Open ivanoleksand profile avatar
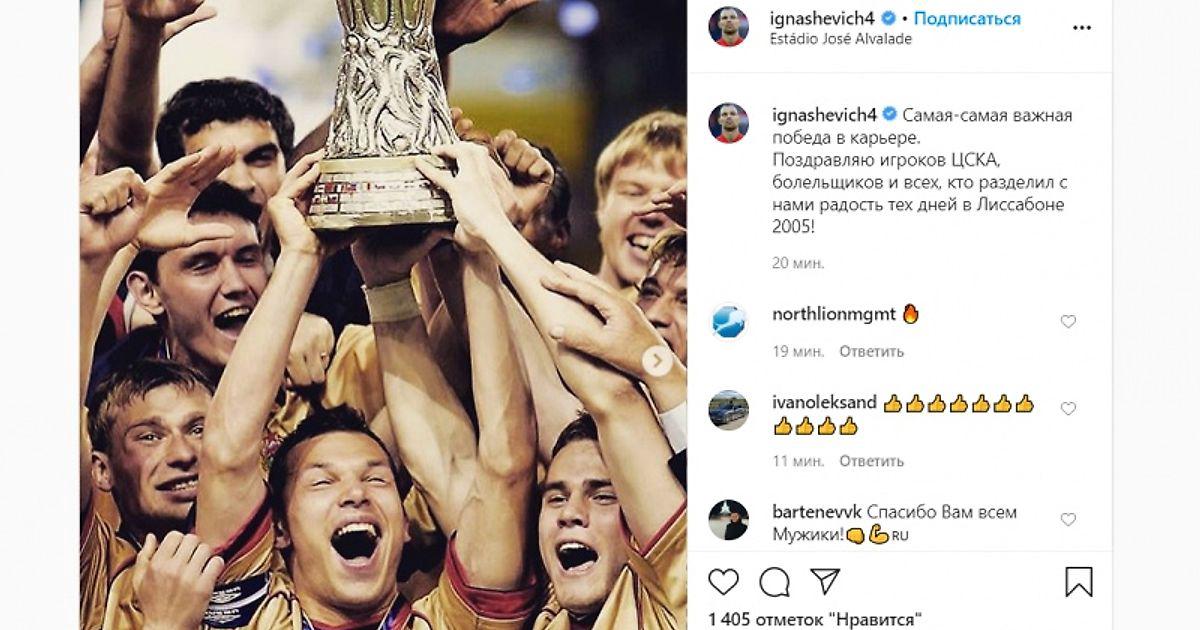 (x=729, y=410)
